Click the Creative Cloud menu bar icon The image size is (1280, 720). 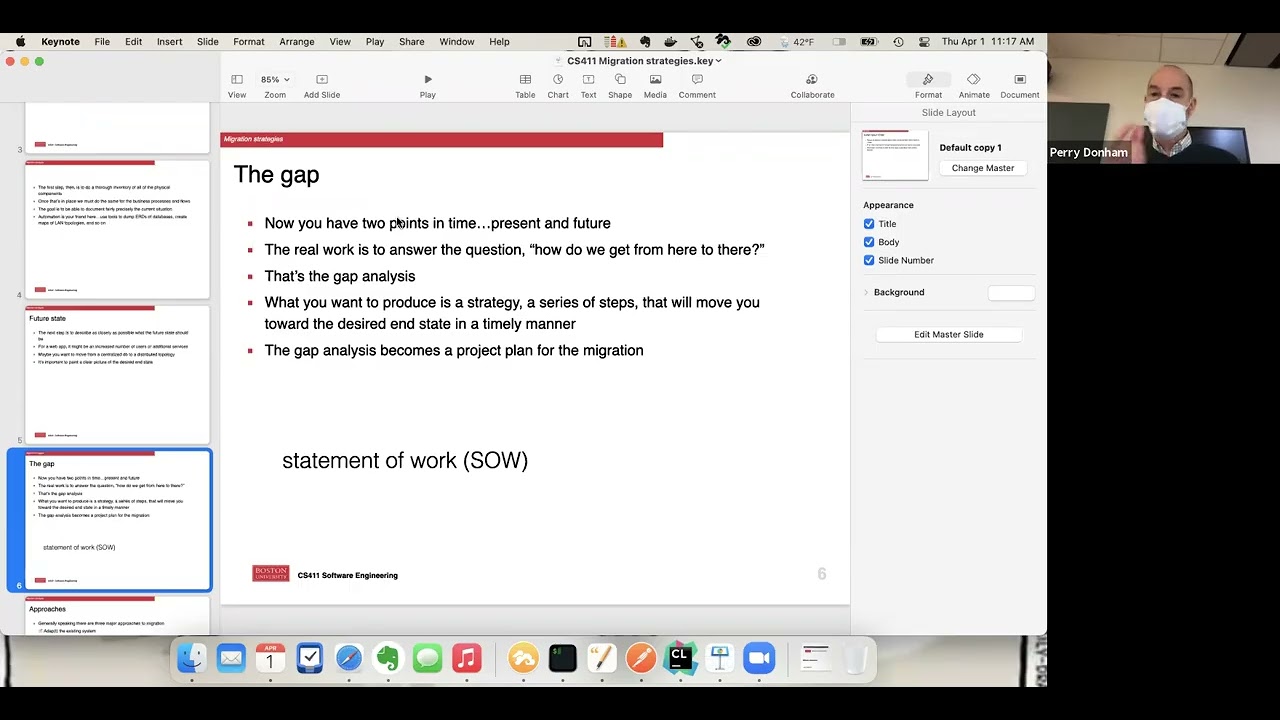(x=754, y=42)
